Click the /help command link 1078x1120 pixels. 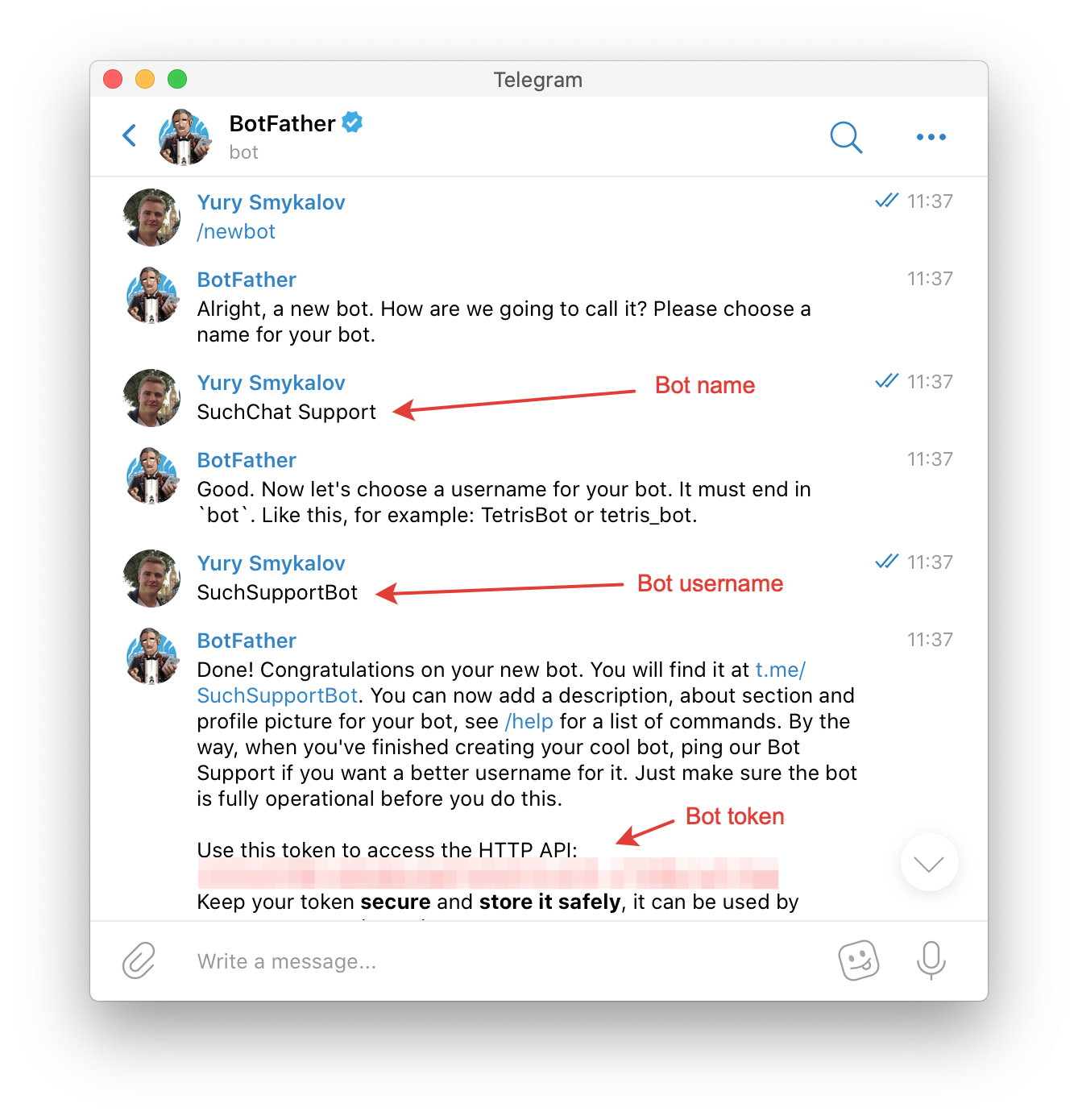coord(529,721)
